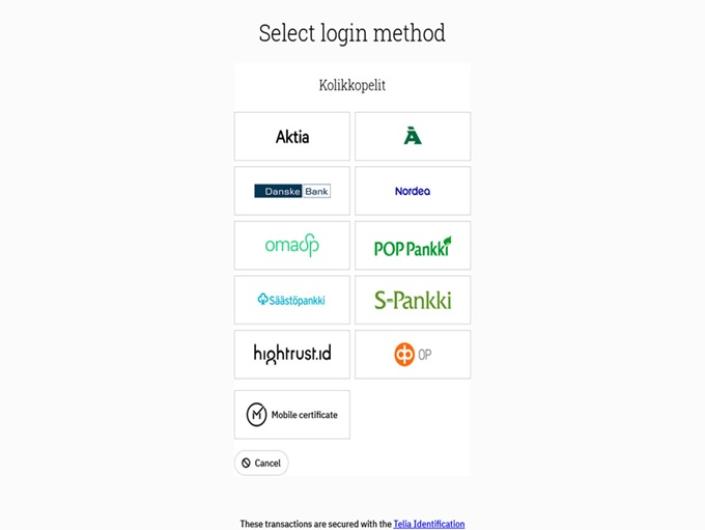The width and height of the screenshot is (705, 530).
Task: Log in with Danske Bank
Action: point(292,191)
